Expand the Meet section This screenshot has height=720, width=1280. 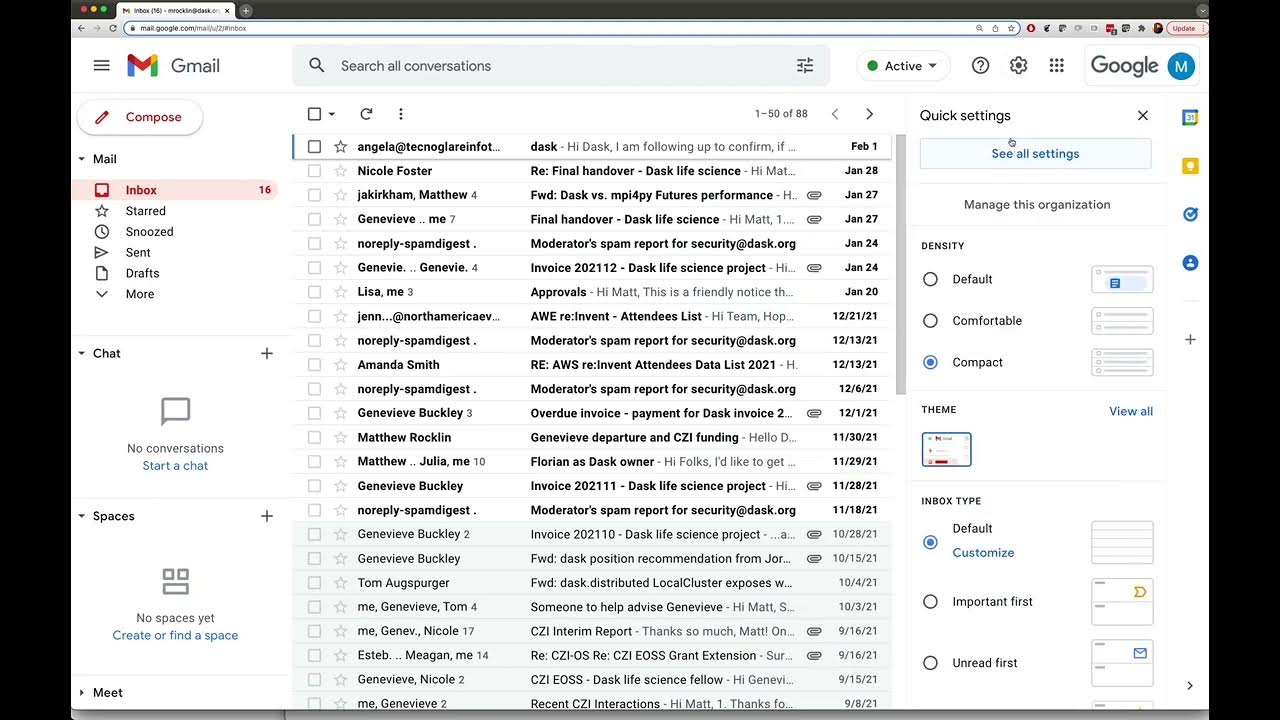click(82, 692)
